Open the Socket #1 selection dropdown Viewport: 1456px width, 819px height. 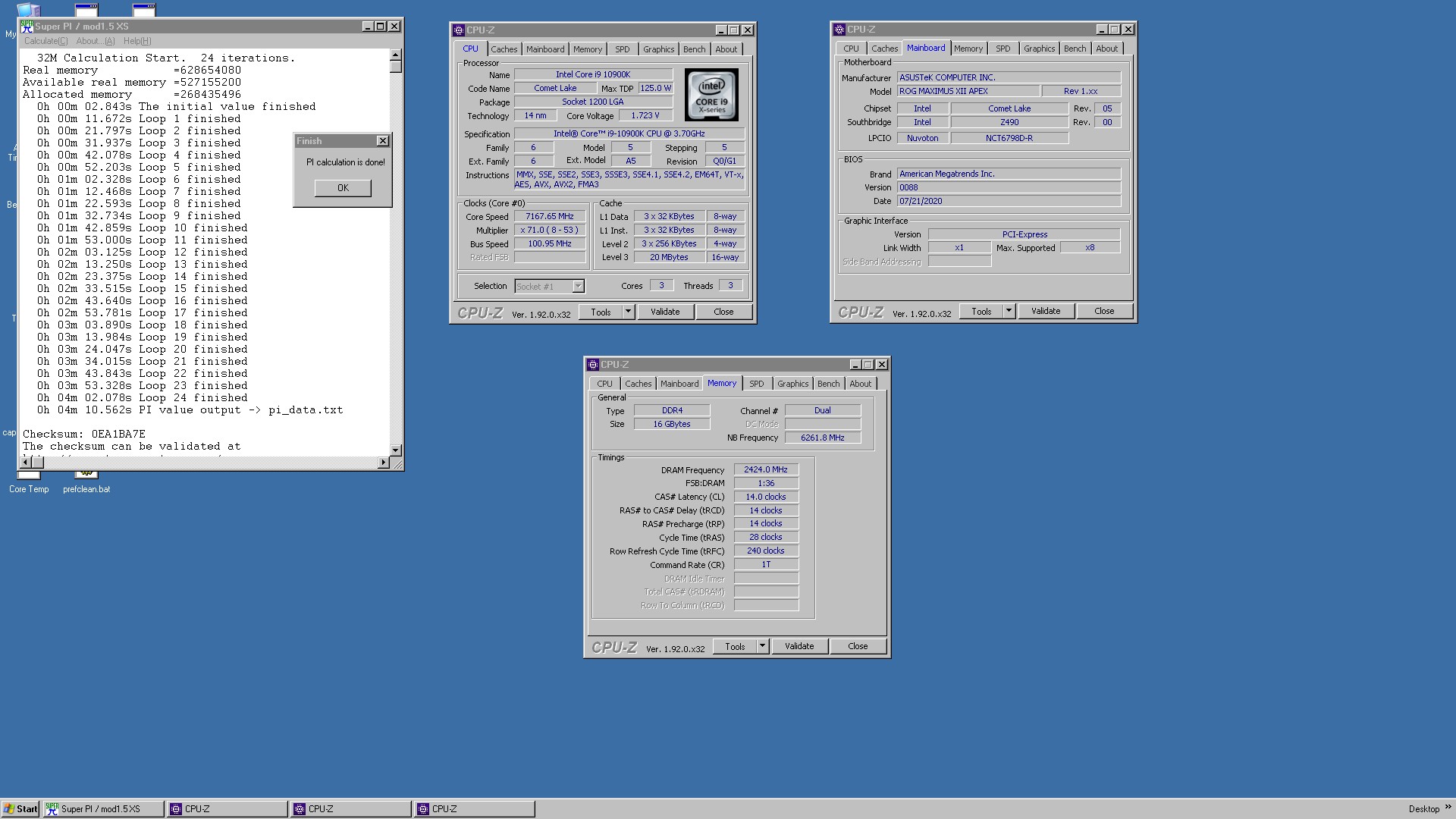click(578, 287)
